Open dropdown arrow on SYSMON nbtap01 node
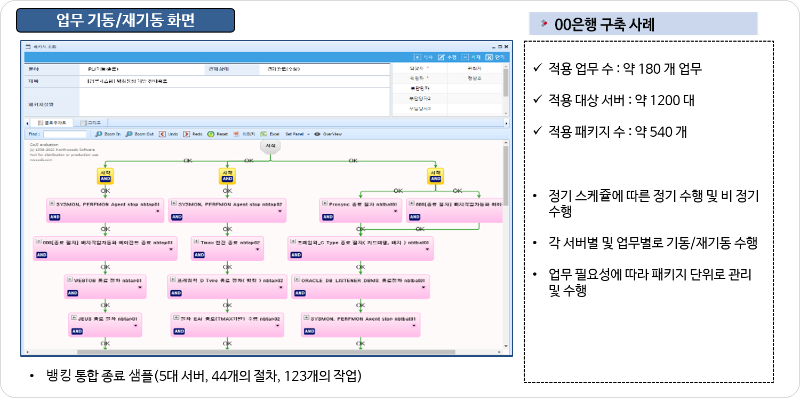This screenshot has height=398, width=800. tap(158, 210)
